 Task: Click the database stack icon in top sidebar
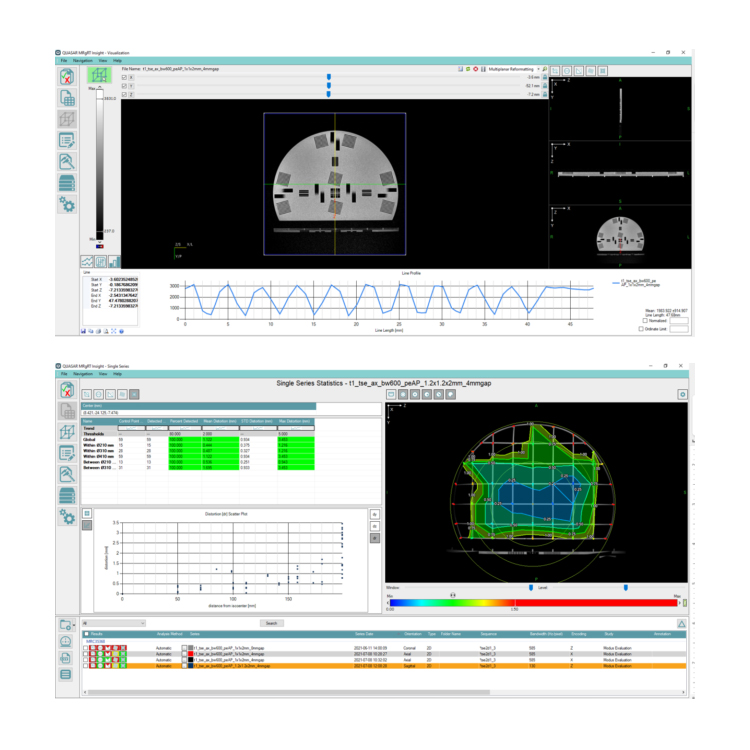[68, 183]
